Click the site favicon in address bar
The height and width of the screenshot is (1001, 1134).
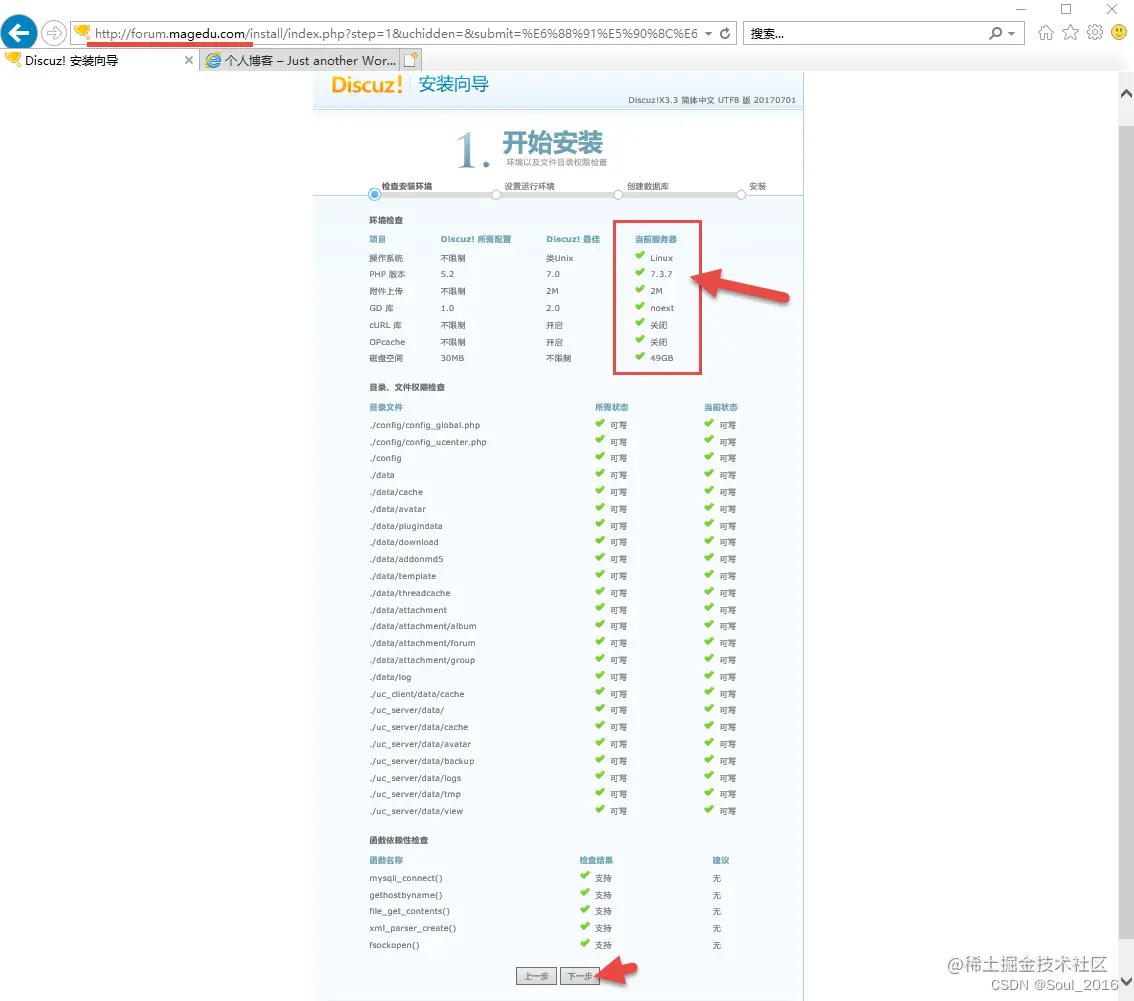click(x=82, y=33)
